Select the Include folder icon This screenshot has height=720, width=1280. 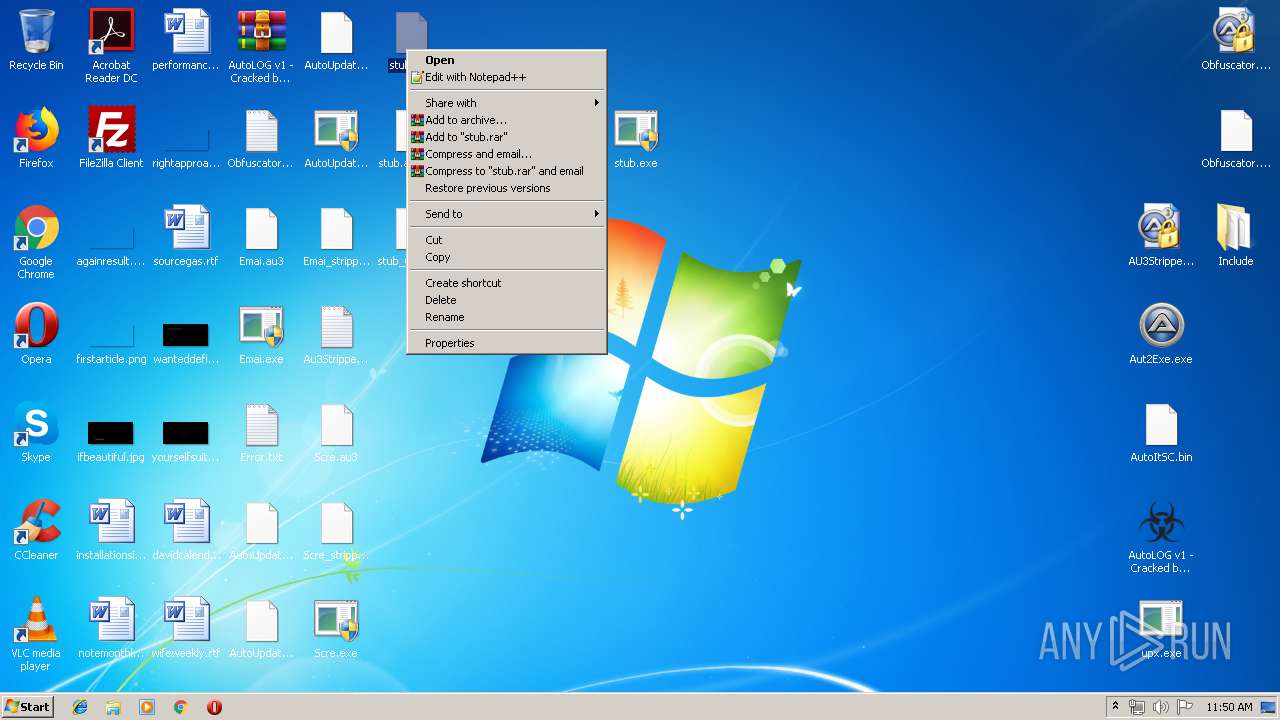(x=1236, y=236)
